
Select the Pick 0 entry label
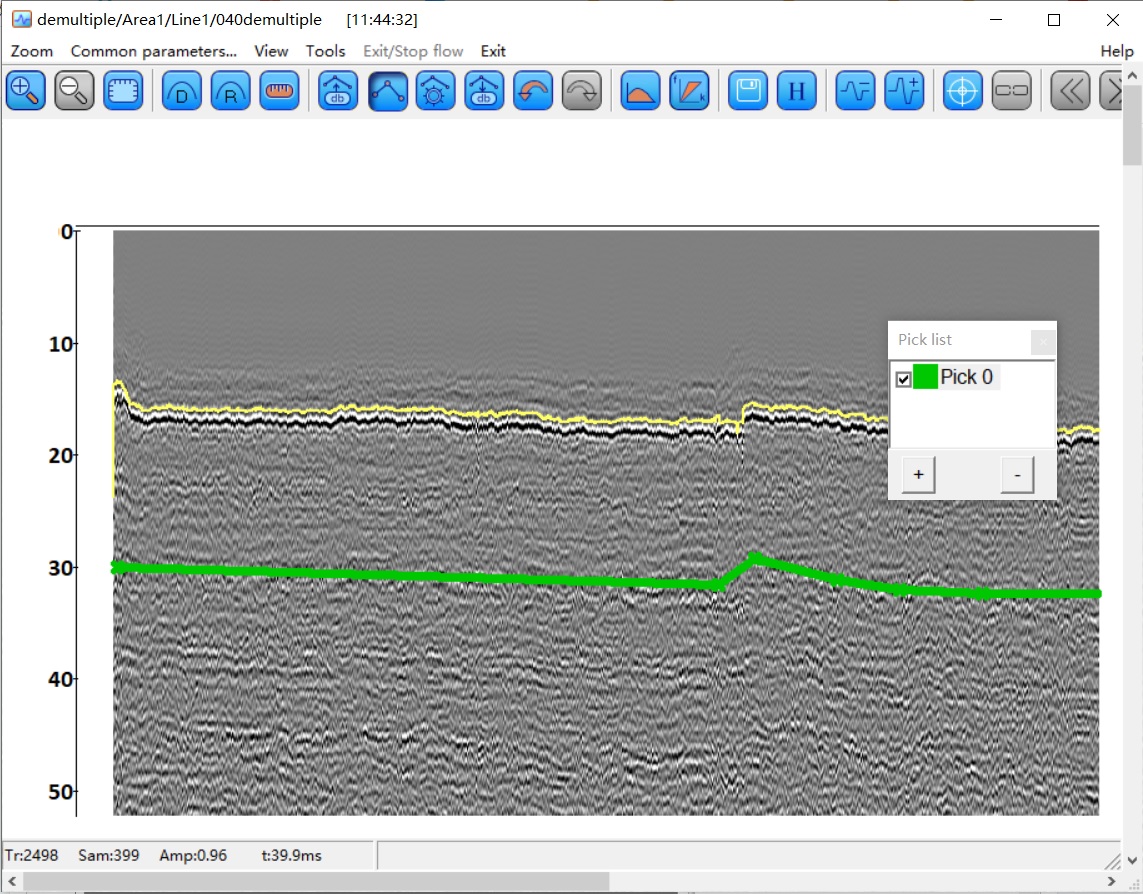967,377
